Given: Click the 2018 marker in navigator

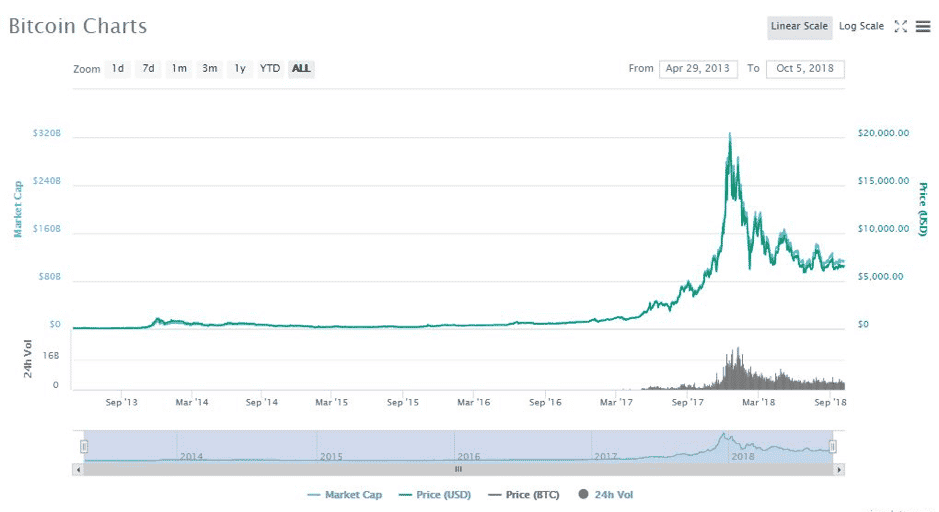Looking at the screenshot, I should 743,456.
